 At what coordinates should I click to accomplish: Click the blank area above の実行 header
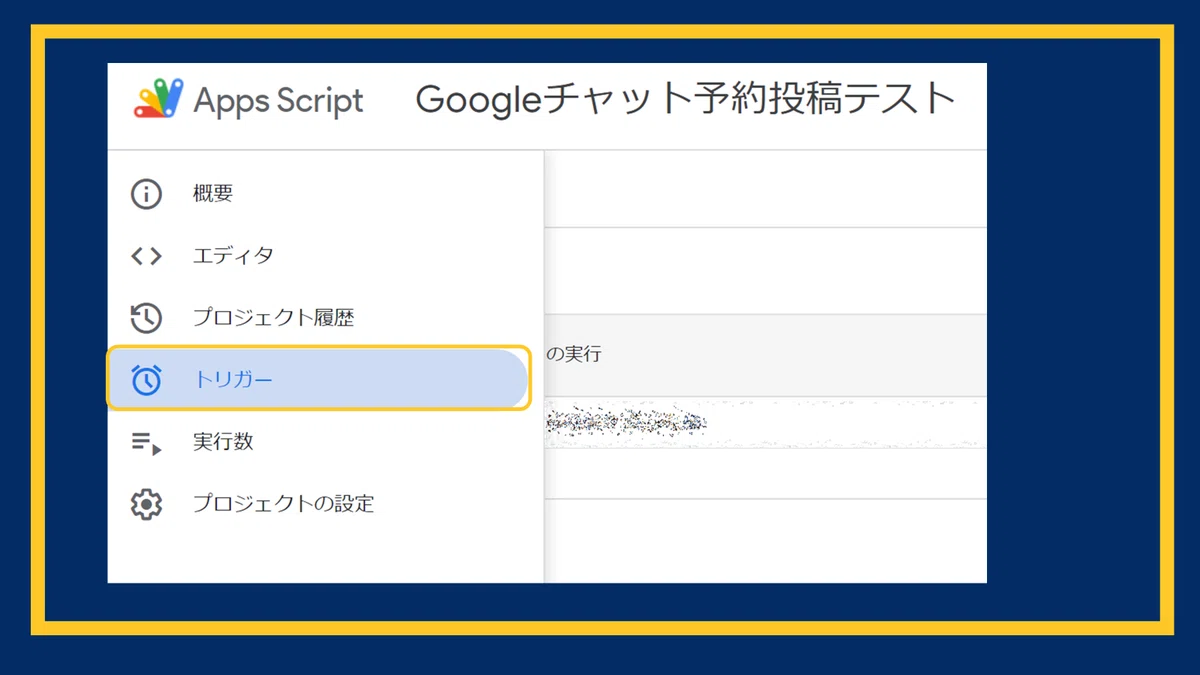point(766,271)
